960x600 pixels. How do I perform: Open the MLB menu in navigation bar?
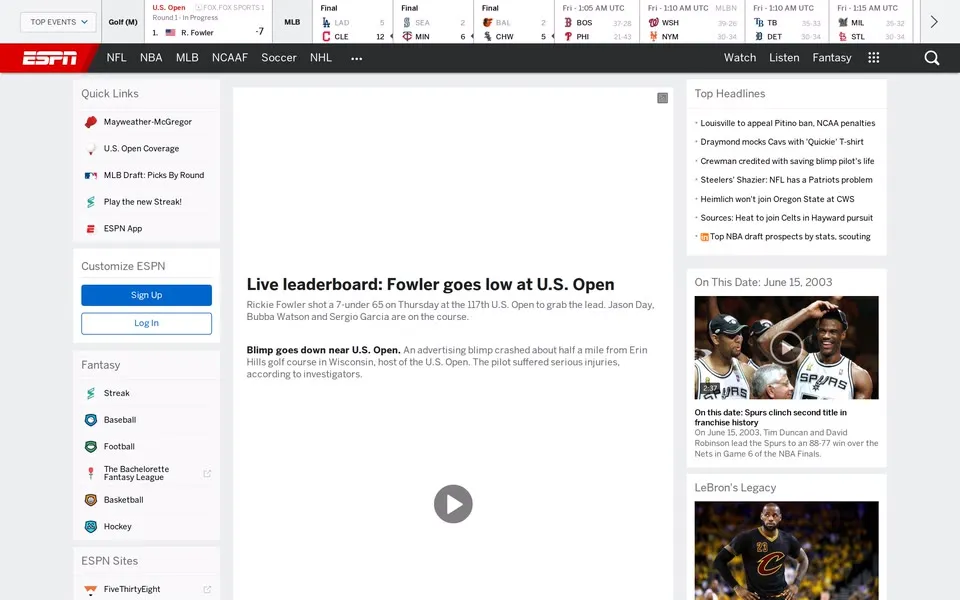tap(187, 58)
